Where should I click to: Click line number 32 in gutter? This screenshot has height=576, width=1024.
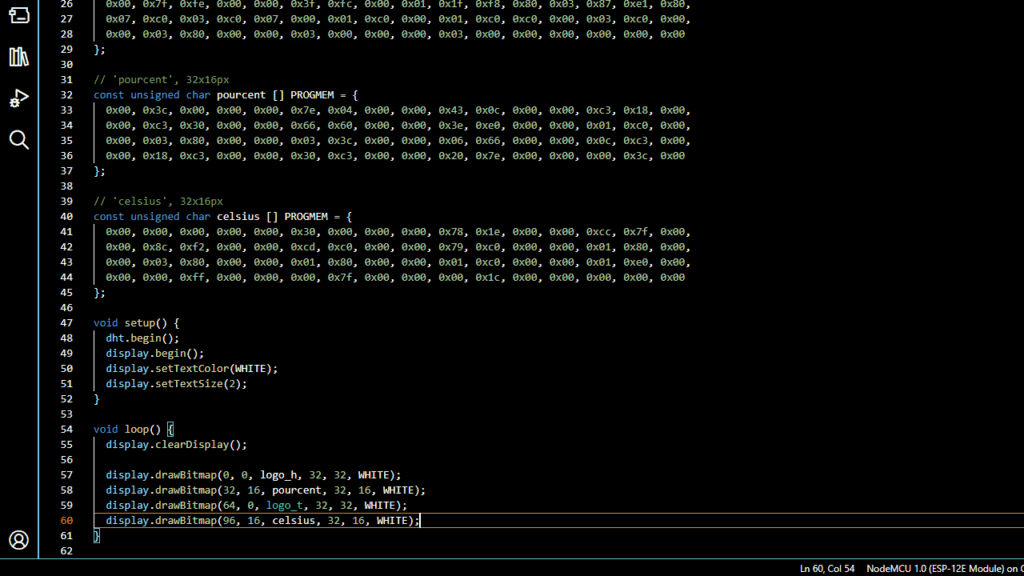[67, 95]
